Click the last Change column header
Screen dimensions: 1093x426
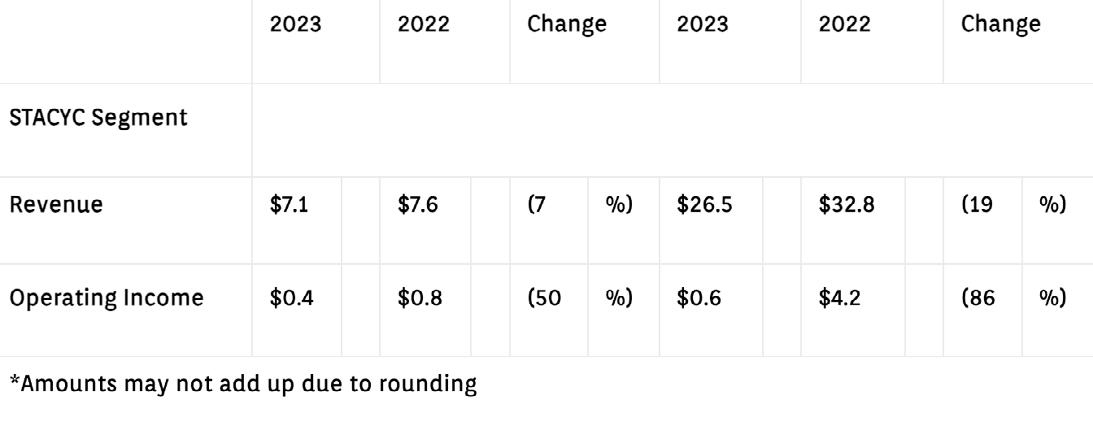[x=1001, y=24]
